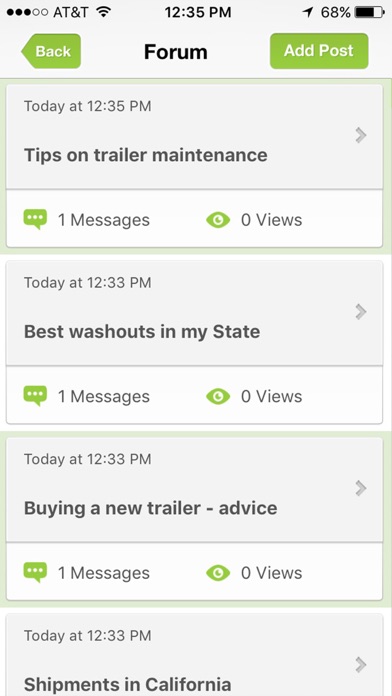
Task: Tap the message bubble icon under trailer maintenance
Action: click(35, 220)
